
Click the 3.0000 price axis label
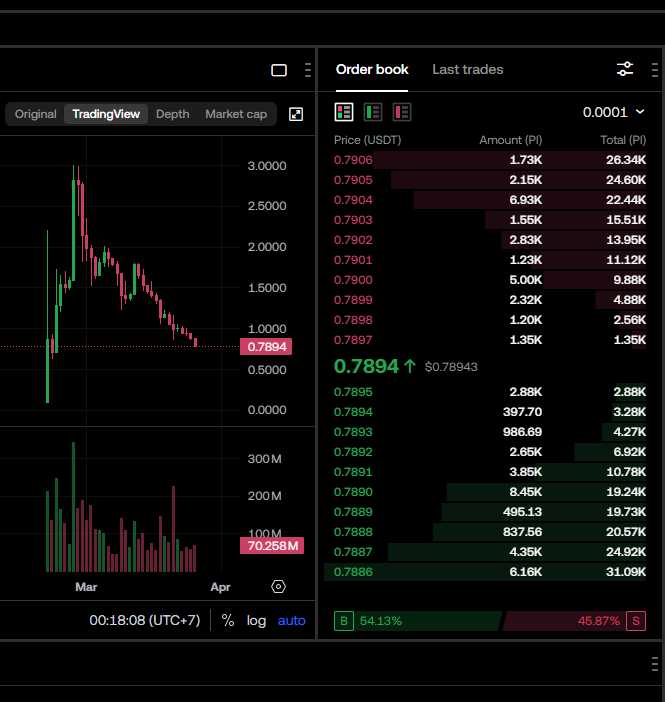(x=267, y=166)
